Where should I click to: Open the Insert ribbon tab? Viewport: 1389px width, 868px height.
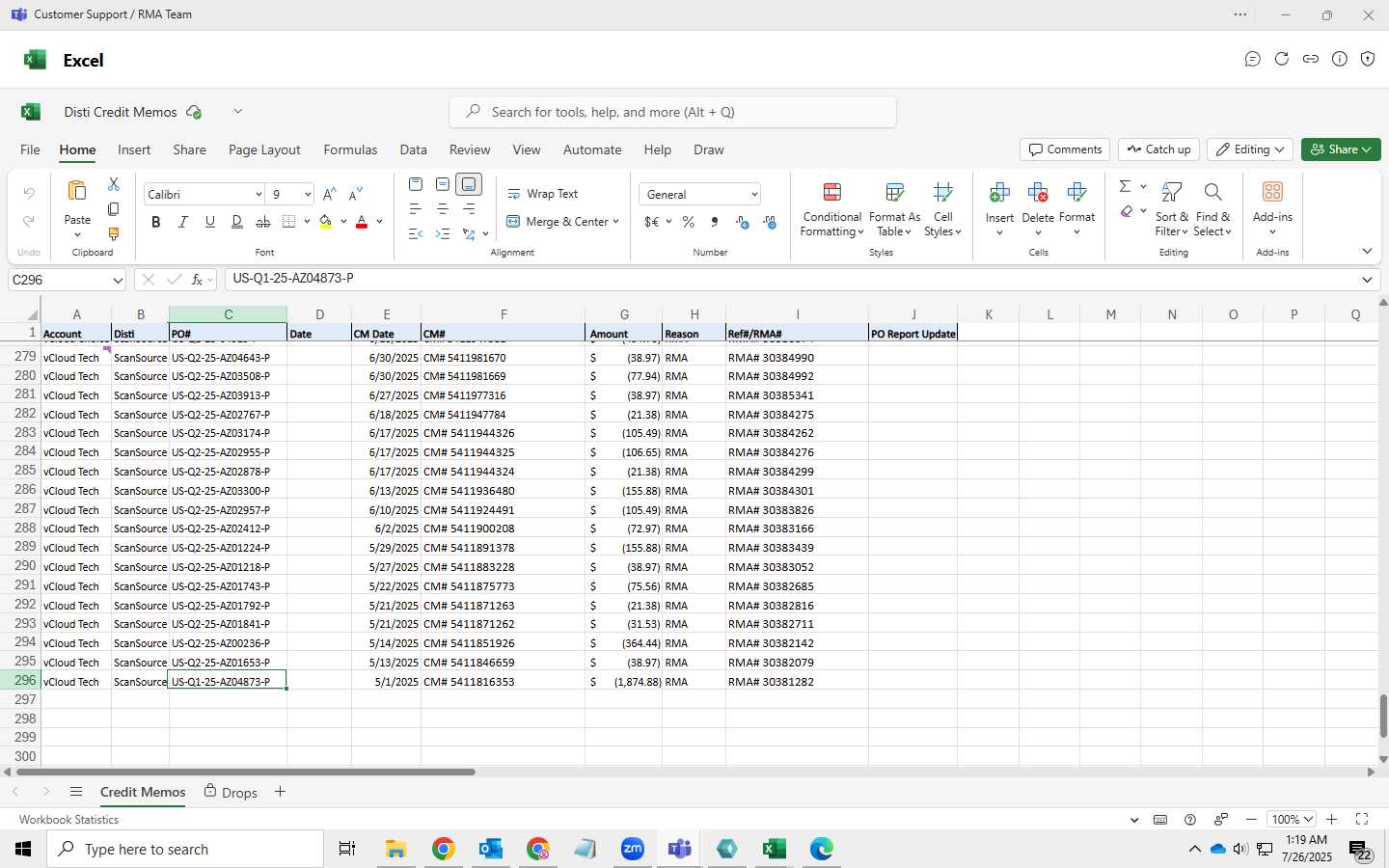coord(134,149)
